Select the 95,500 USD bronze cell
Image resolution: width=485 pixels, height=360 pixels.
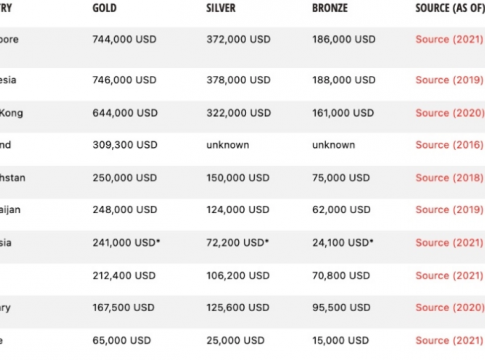click(341, 307)
